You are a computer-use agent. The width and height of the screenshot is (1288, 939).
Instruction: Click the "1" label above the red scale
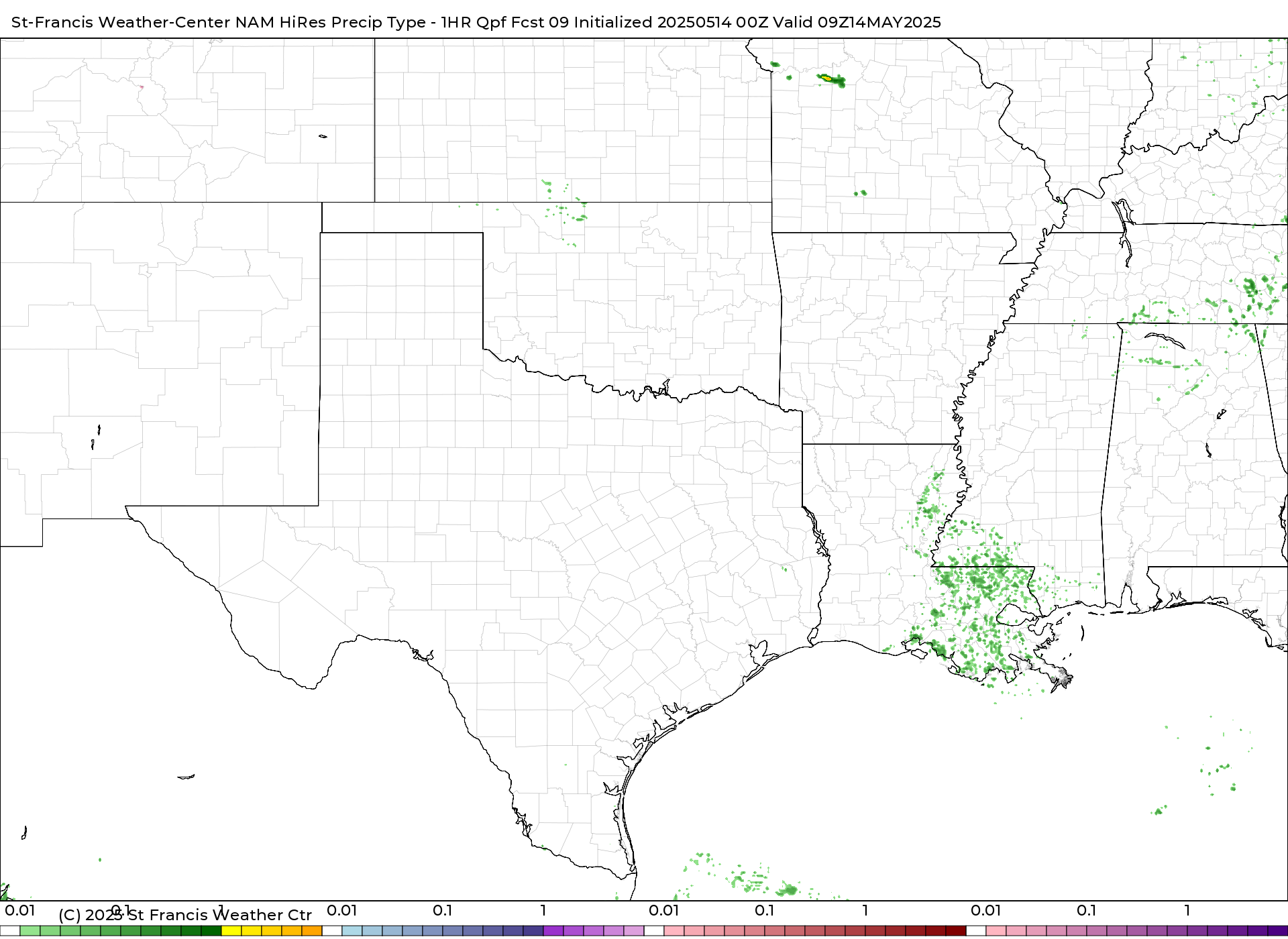[x=865, y=910]
